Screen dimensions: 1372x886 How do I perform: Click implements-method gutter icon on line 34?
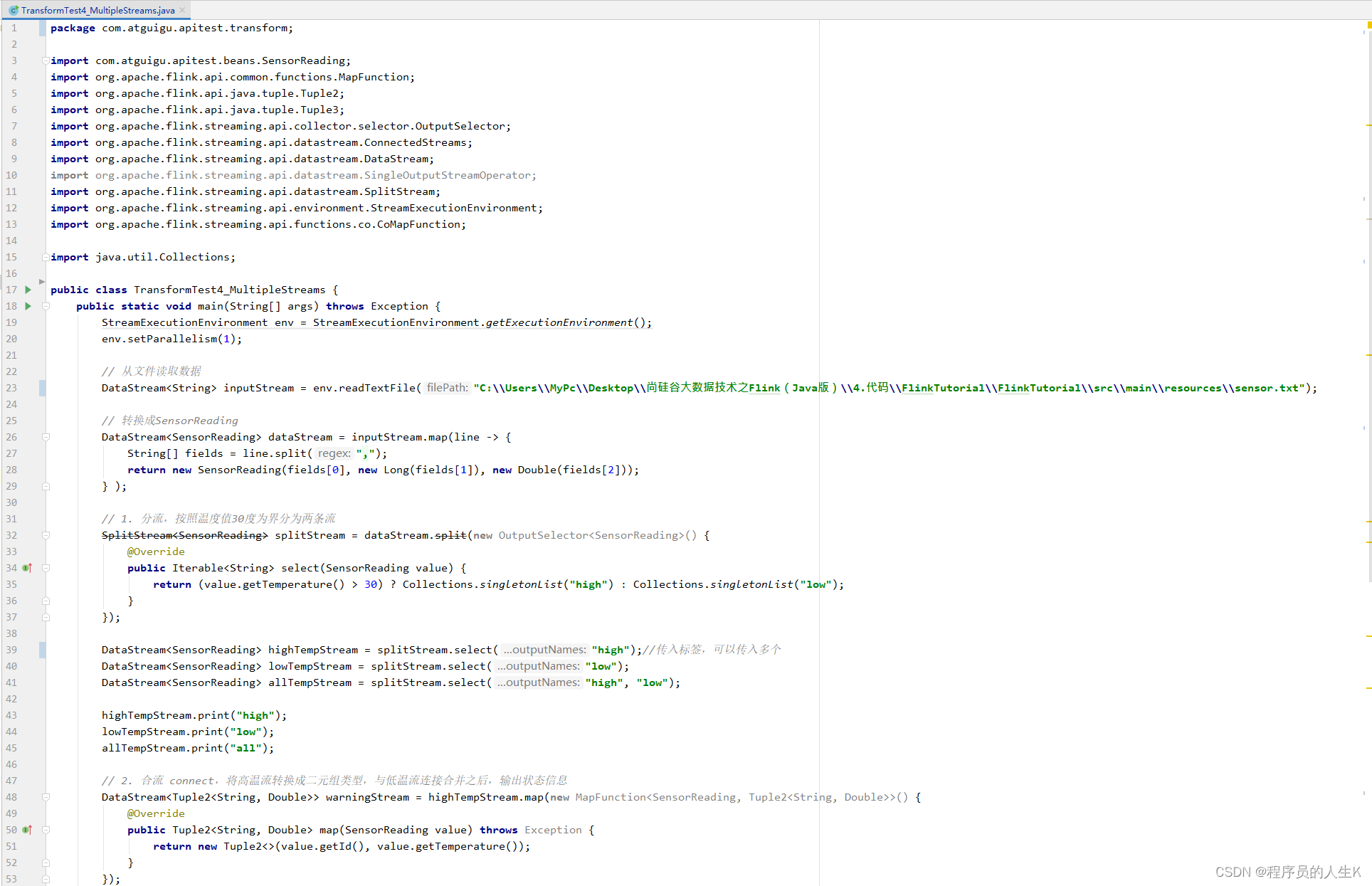(x=27, y=568)
